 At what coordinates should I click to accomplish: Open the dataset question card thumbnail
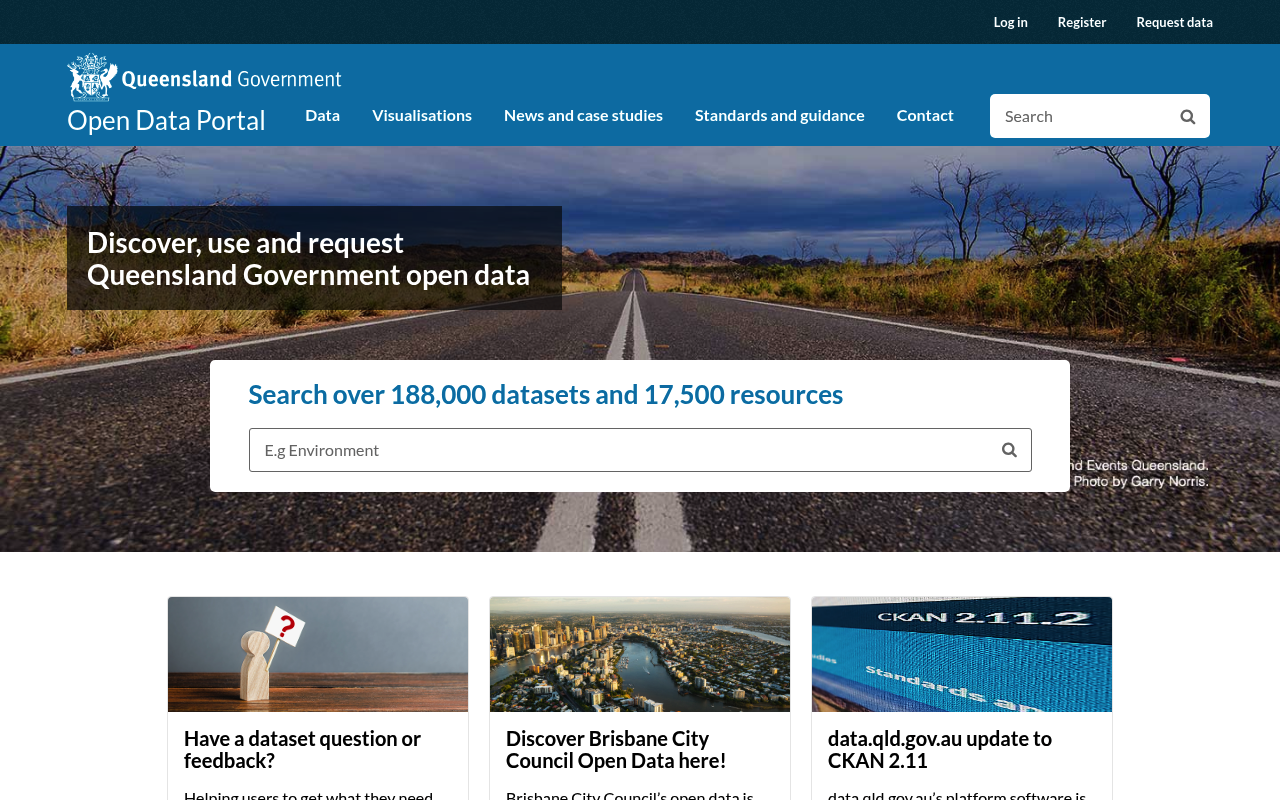[318, 654]
